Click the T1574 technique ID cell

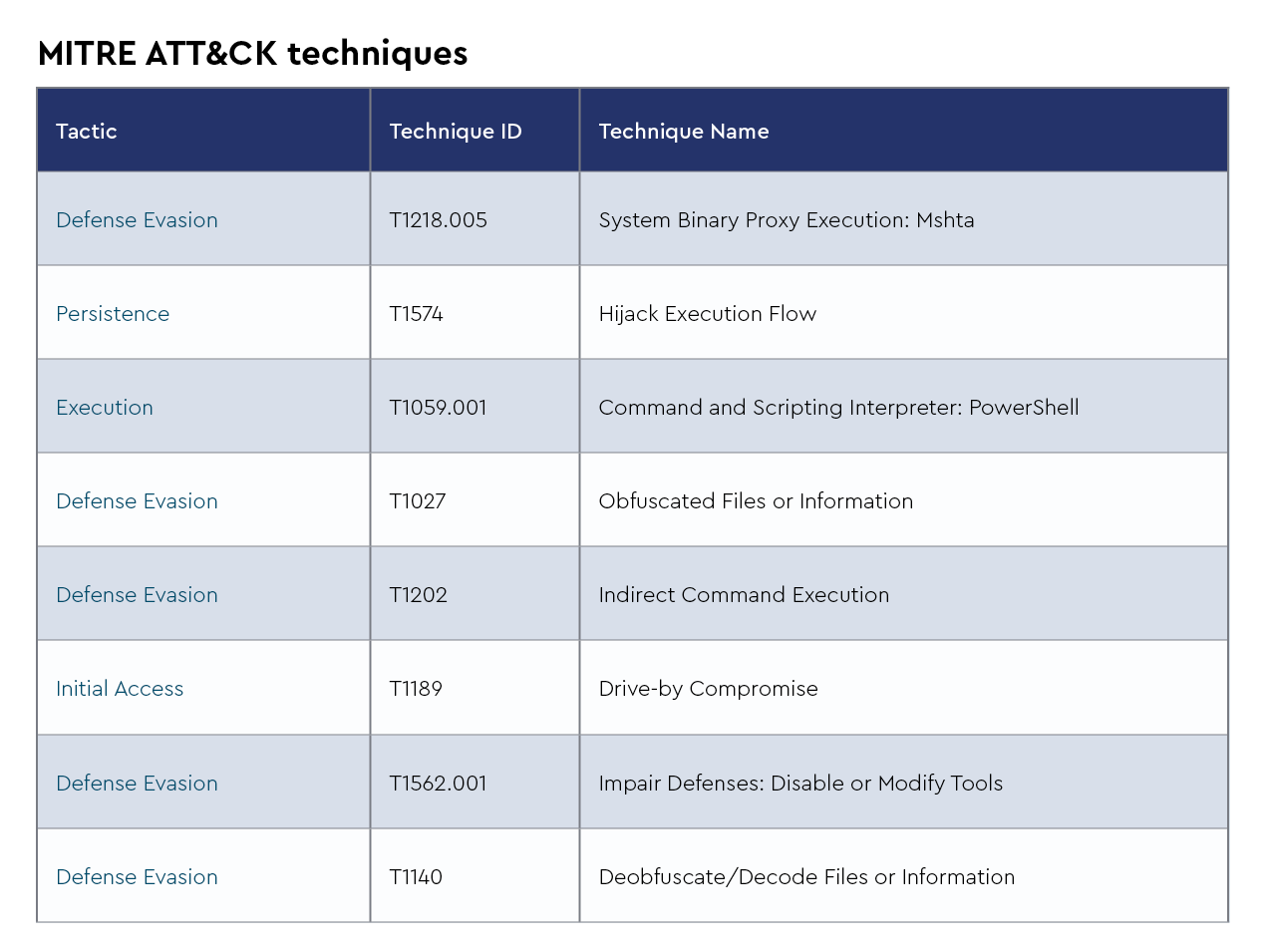pos(416,314)
